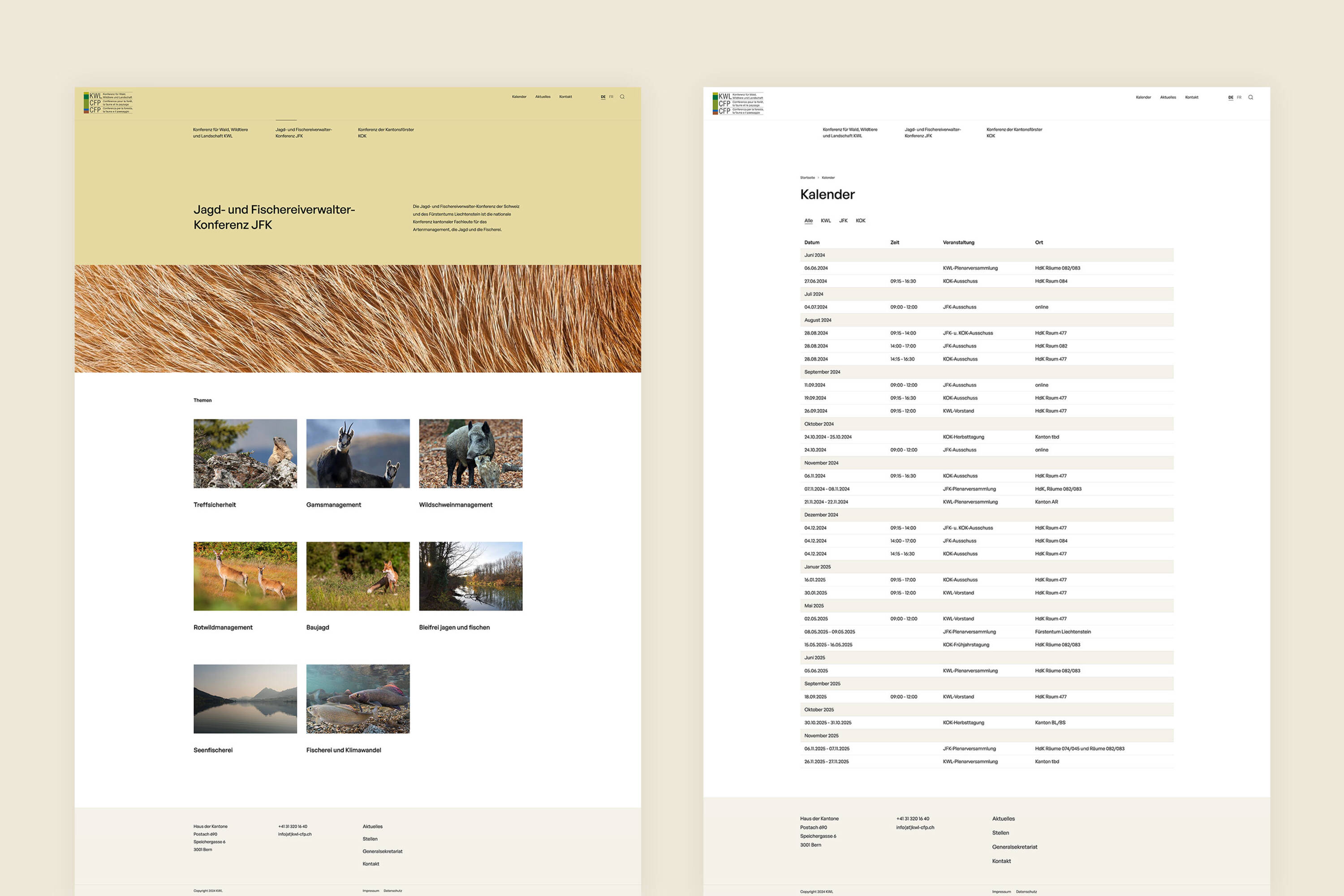This screenshot has height=896, width=1344.
Task: Open the Fischerei und Klimawandel fish thumbnail
Action: click(x=358, y=699)
